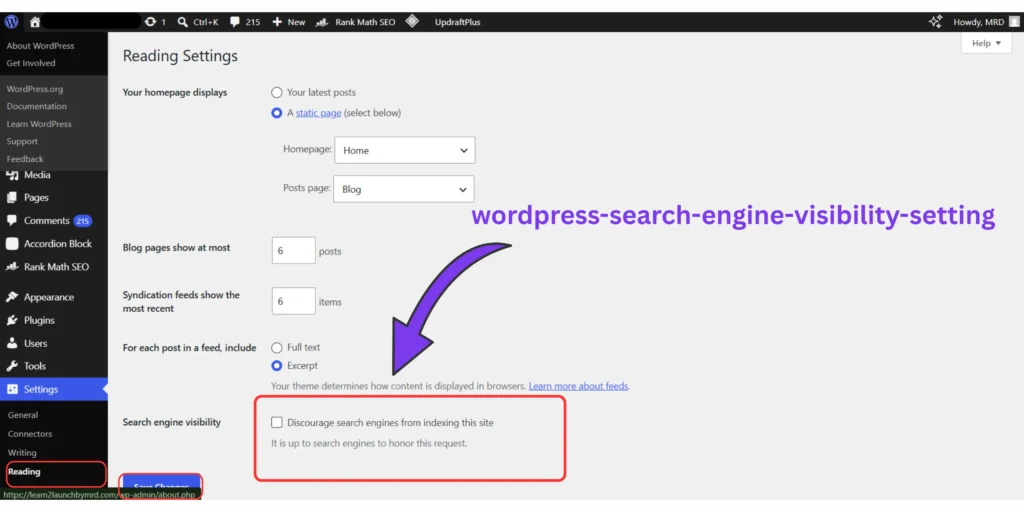Select Your latest posts option
The width and height of the screenshot is (1024, 512).
point(277,93)
